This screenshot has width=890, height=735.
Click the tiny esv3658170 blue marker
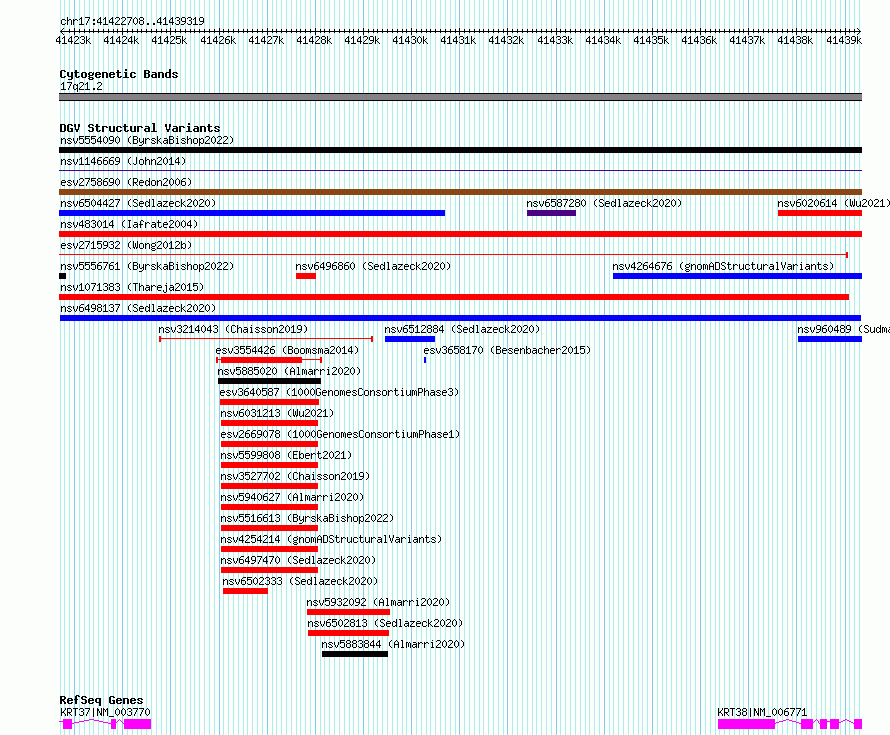425,360
